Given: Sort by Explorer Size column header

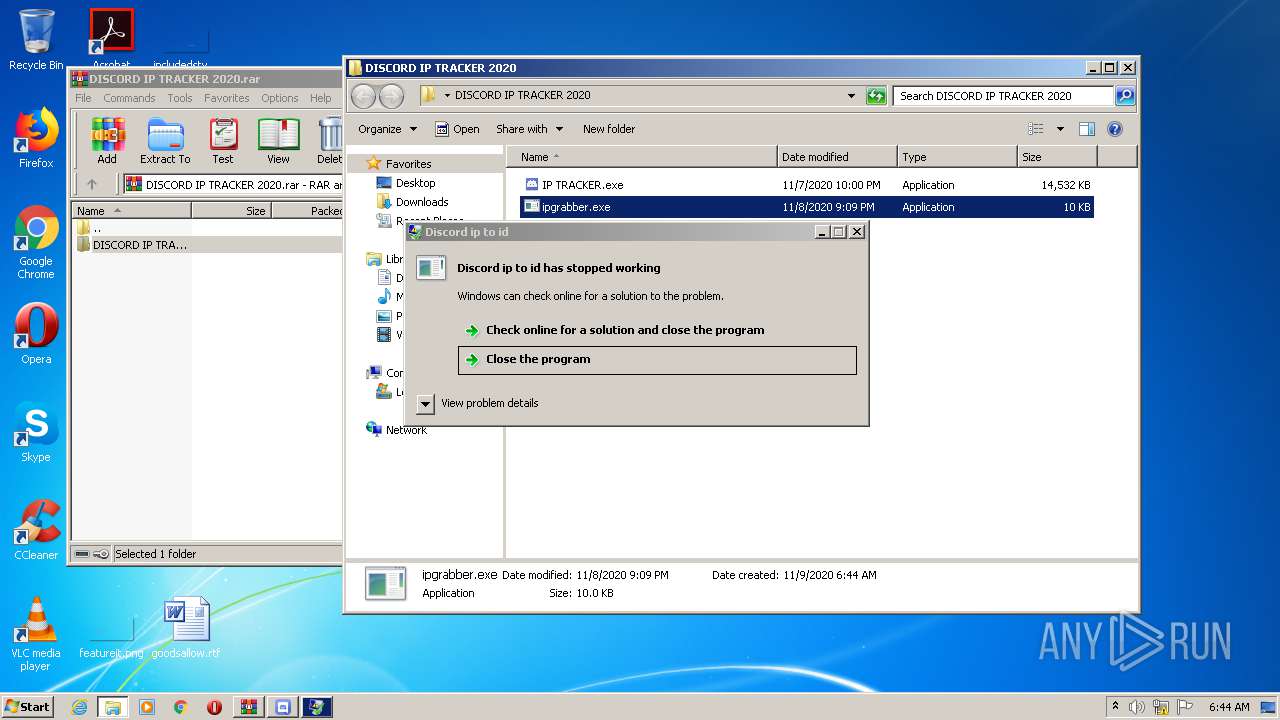Looking at the screenshot, I should [x=1057, y=157].
